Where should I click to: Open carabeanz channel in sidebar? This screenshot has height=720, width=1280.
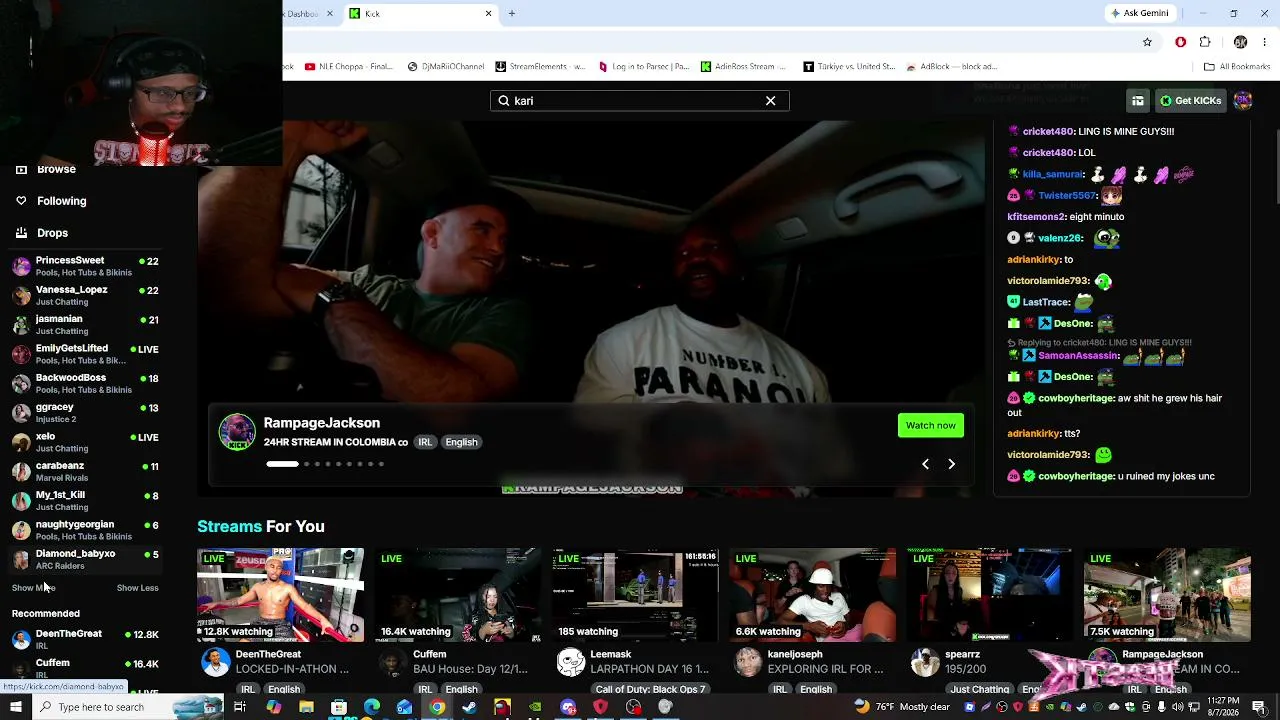(x=84, y=471)
